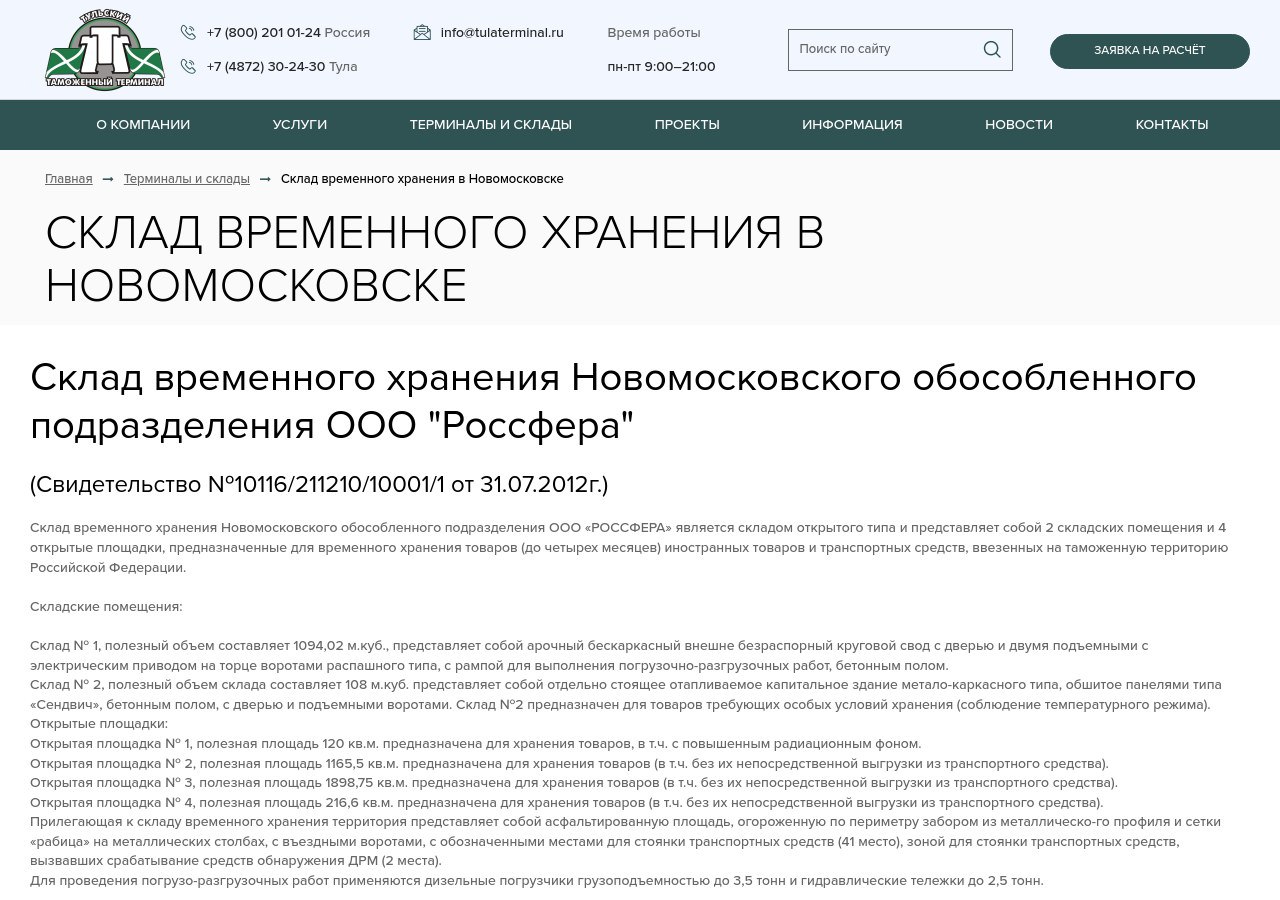Click the 'Складские помещения:' line
Image resolution: width=1280 pixels, height=900 pixels.
(106, 607)
